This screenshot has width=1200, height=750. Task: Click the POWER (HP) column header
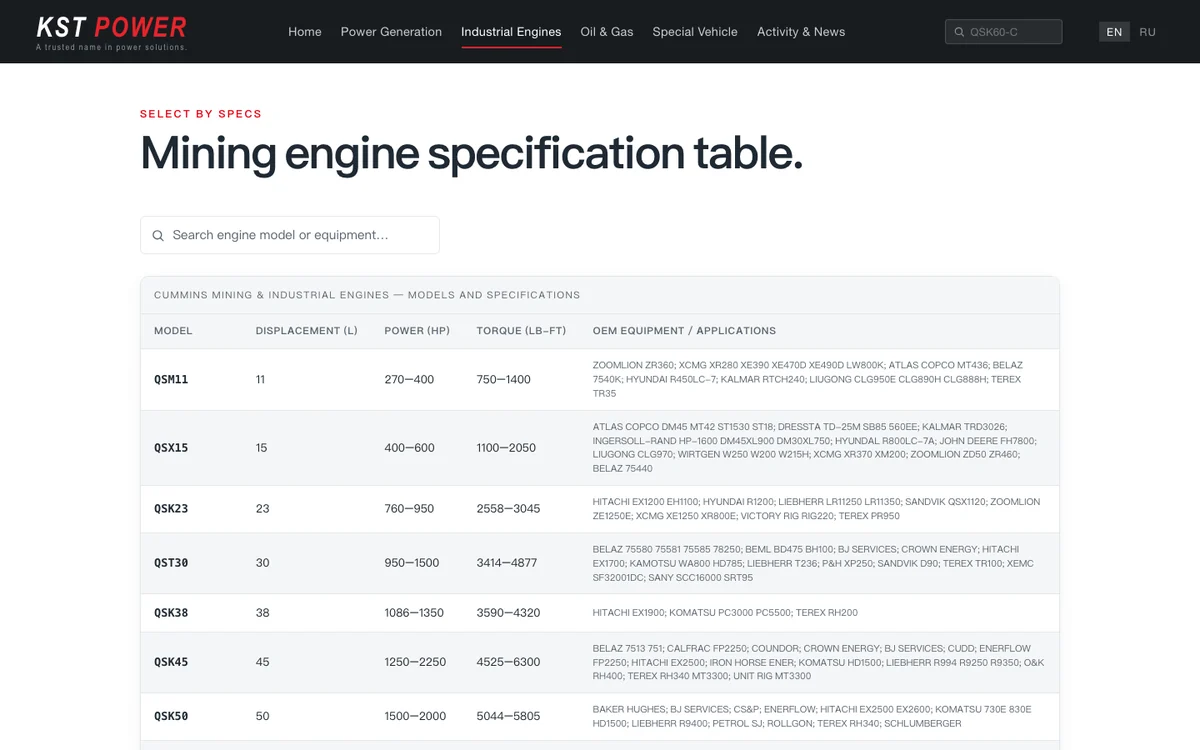click(x=417, y=331)
